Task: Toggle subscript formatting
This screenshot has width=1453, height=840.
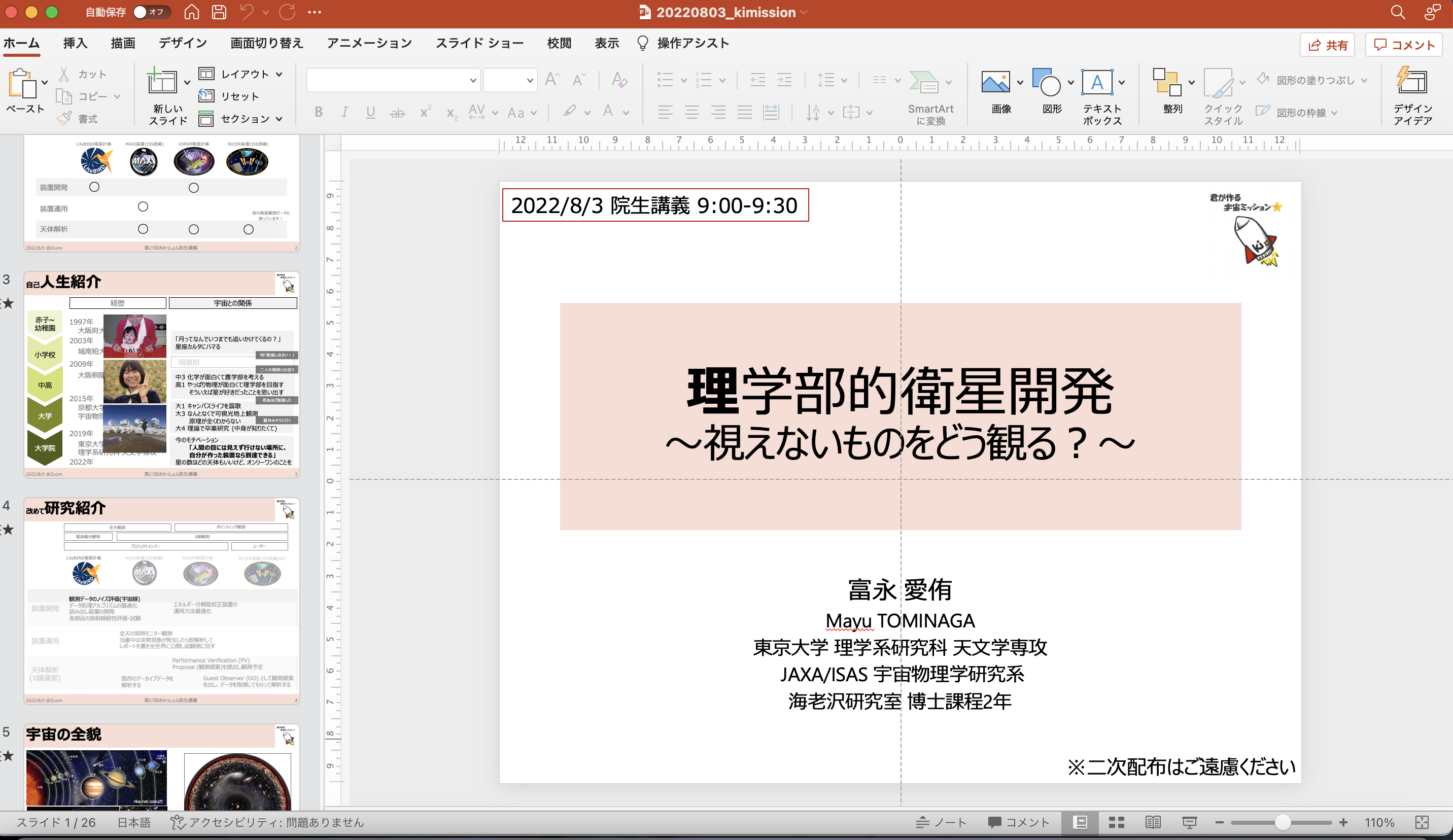Action: (452, 113)
